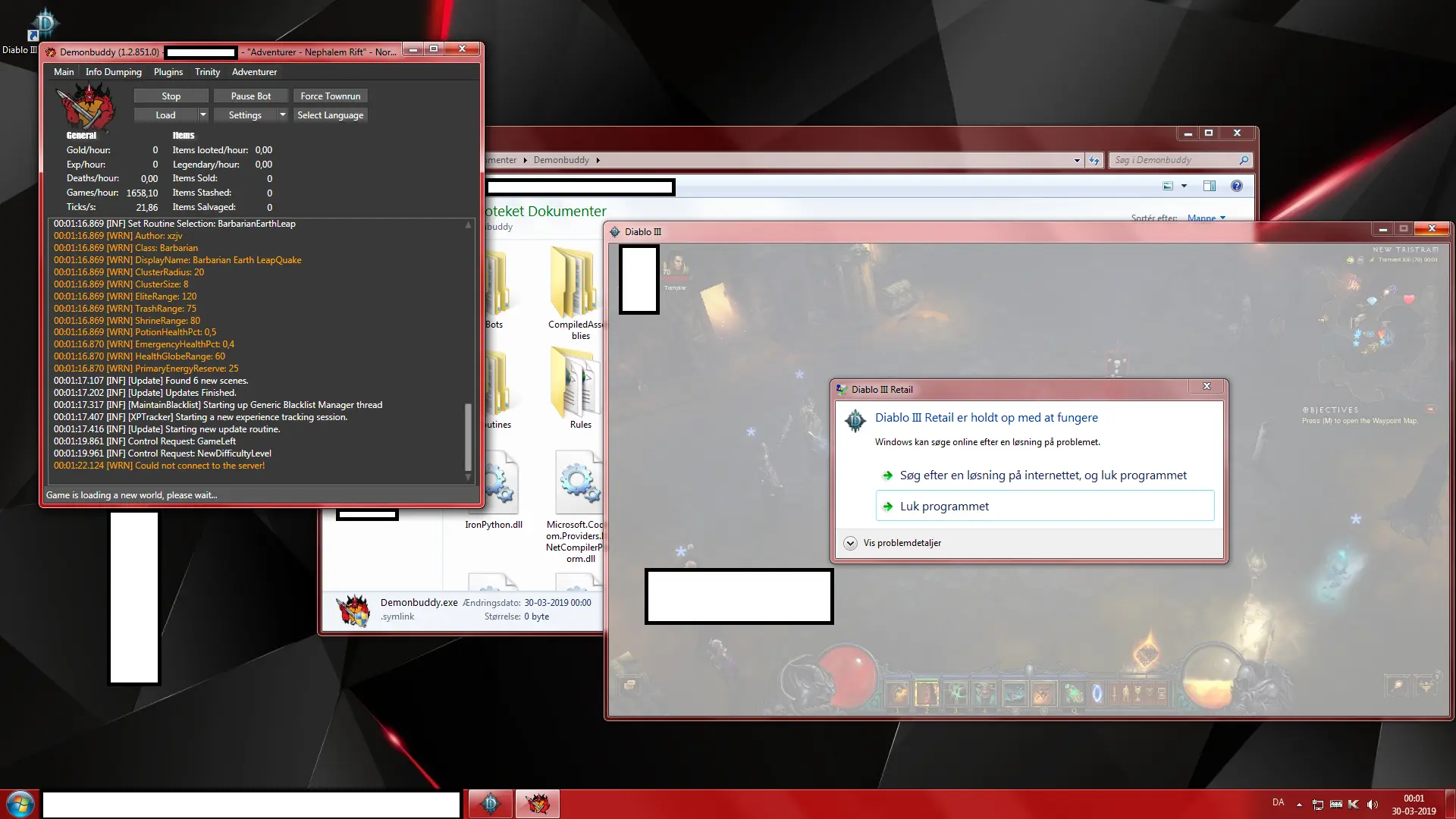Switch to the Main tab in Demonbuddy
Viewport: 1456px width, 819px height.
click(64, 72)
